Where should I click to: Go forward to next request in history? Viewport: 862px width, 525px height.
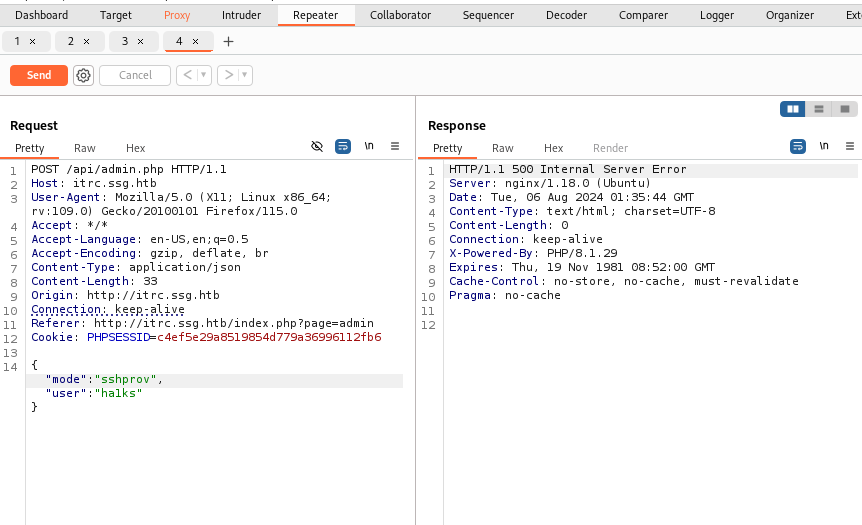coord(229,75)
